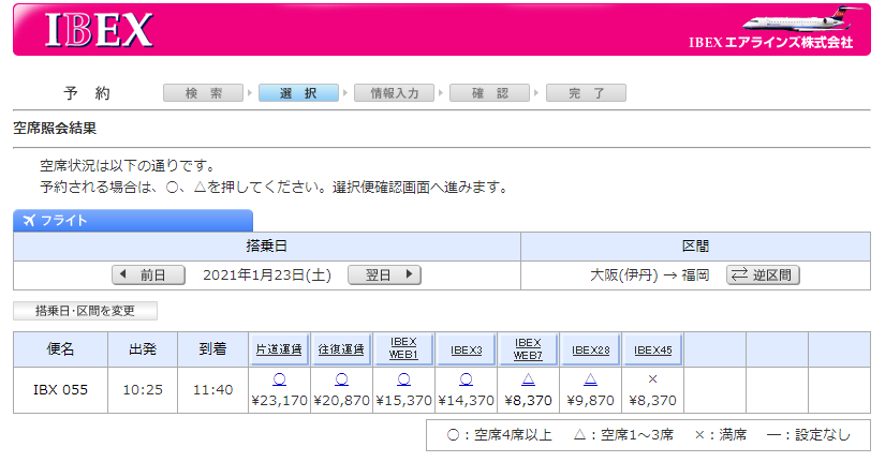Click the date 2021年1月23日(土)

(267, 275)
